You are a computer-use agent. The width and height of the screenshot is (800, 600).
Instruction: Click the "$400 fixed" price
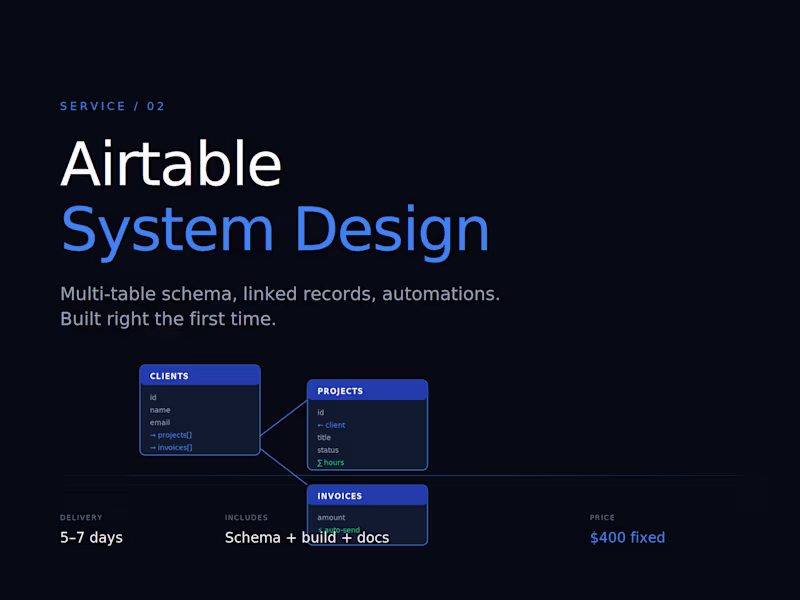628,537
